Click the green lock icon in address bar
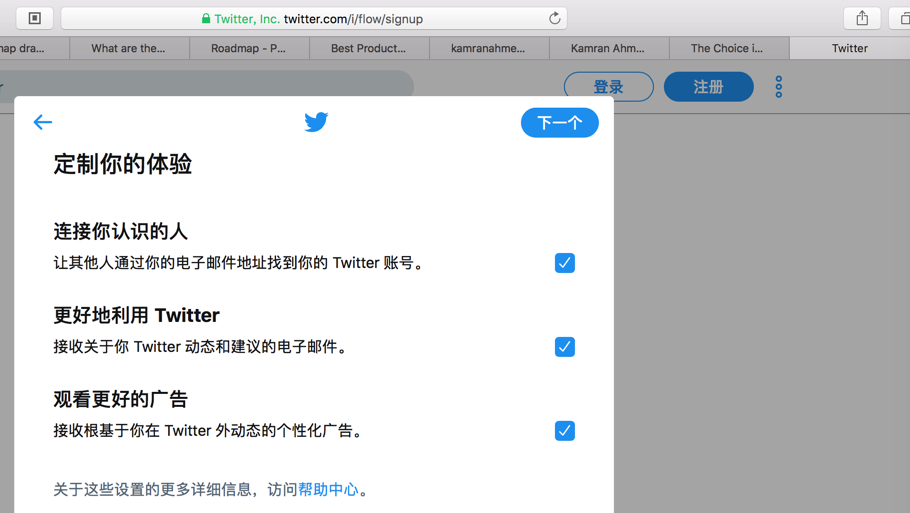The height and width of the screenshot is (513, 910). [205, 19]
